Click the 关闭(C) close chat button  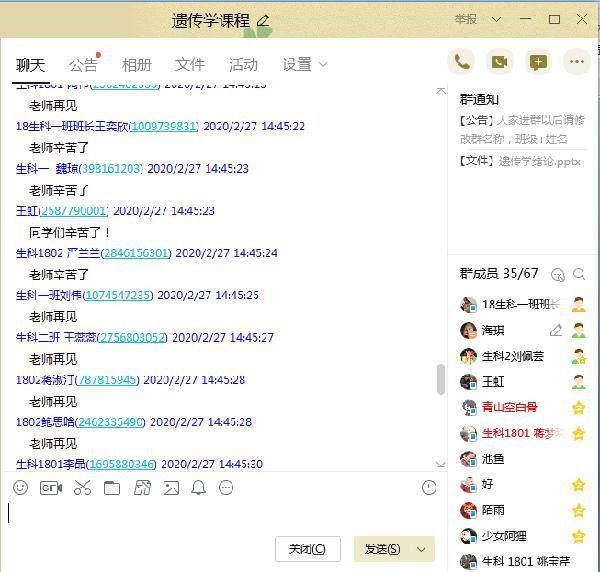pyautogui.click(x=307, y=549)
